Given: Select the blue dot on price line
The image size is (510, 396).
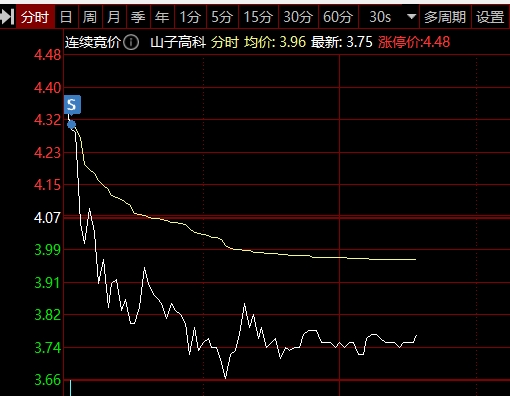Looking at the screenshot, I should [72, 125].
